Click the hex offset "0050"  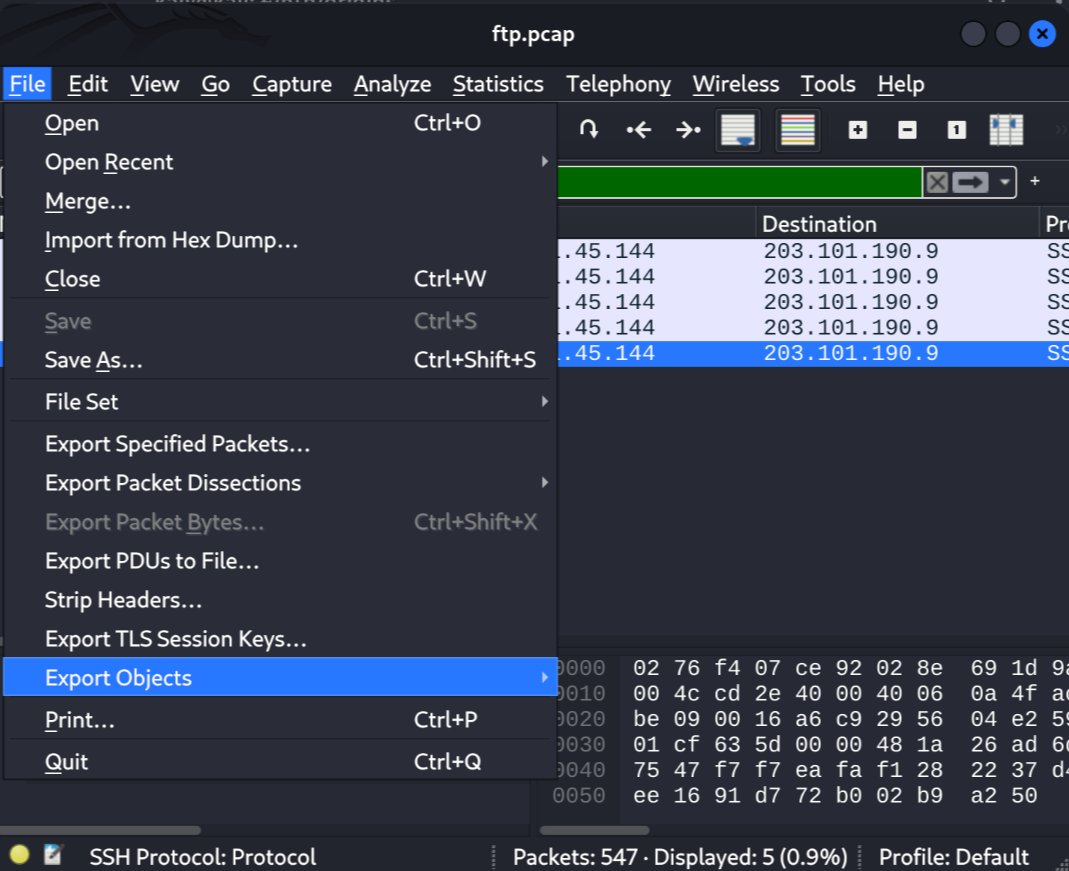coord(579,795)
